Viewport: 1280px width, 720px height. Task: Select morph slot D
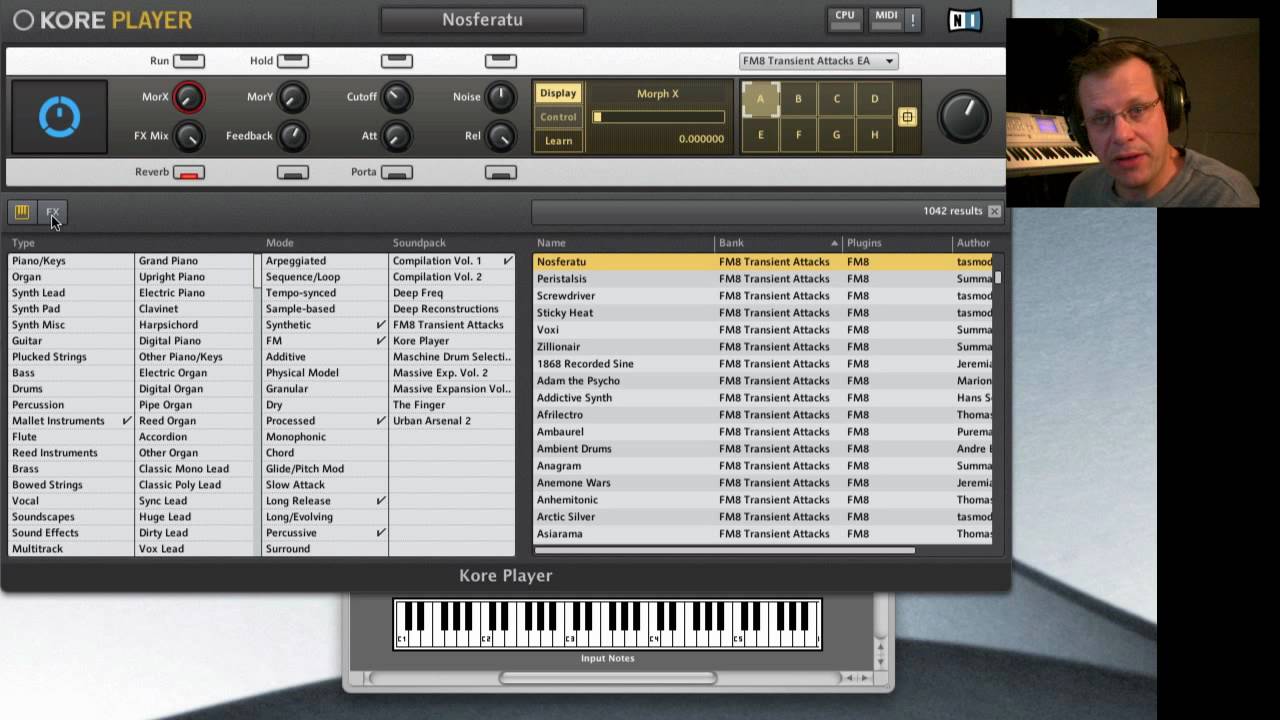pyautogui.click(x=874, y=99)
